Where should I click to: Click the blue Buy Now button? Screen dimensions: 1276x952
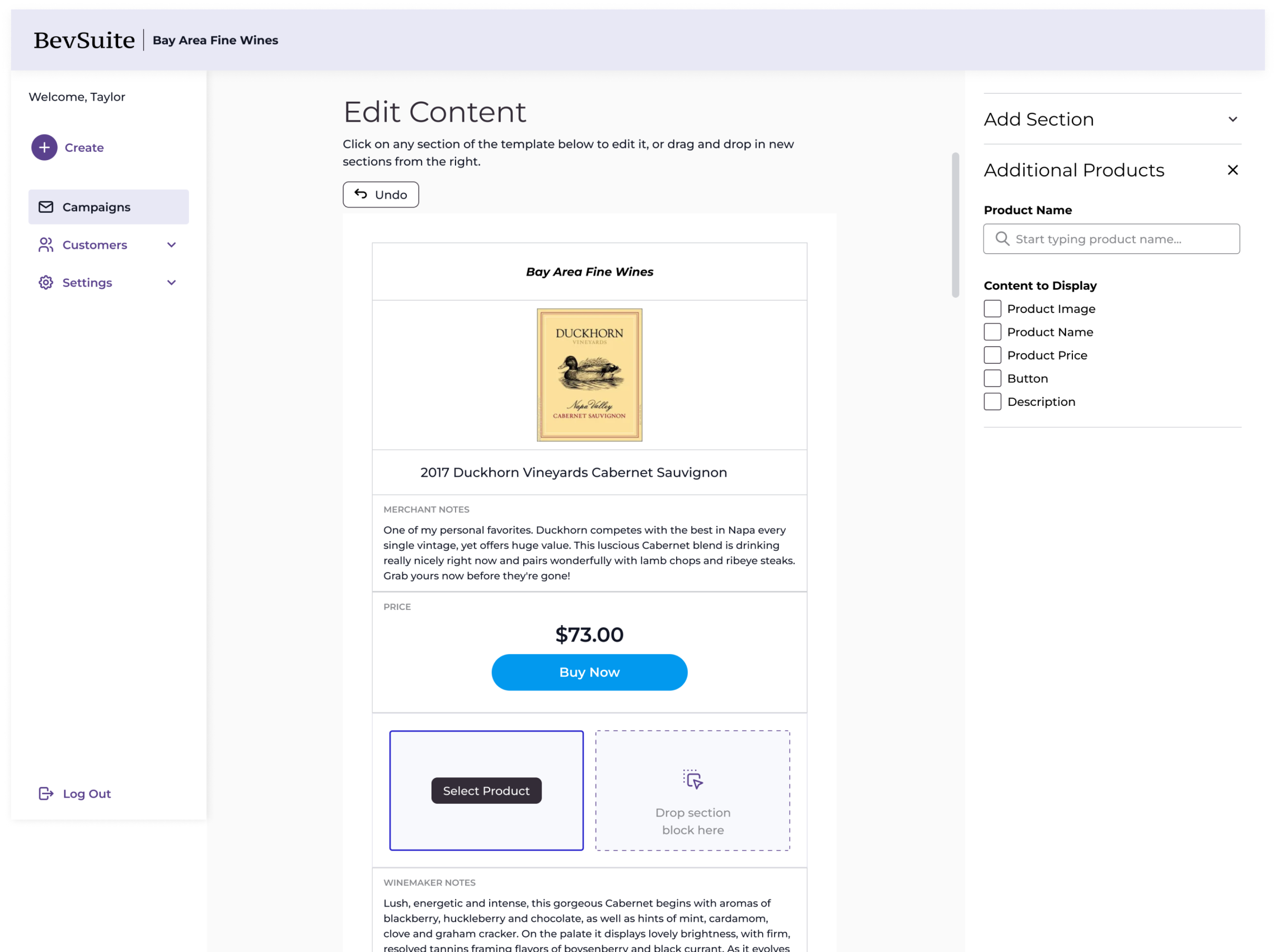[x=589, y=672]
